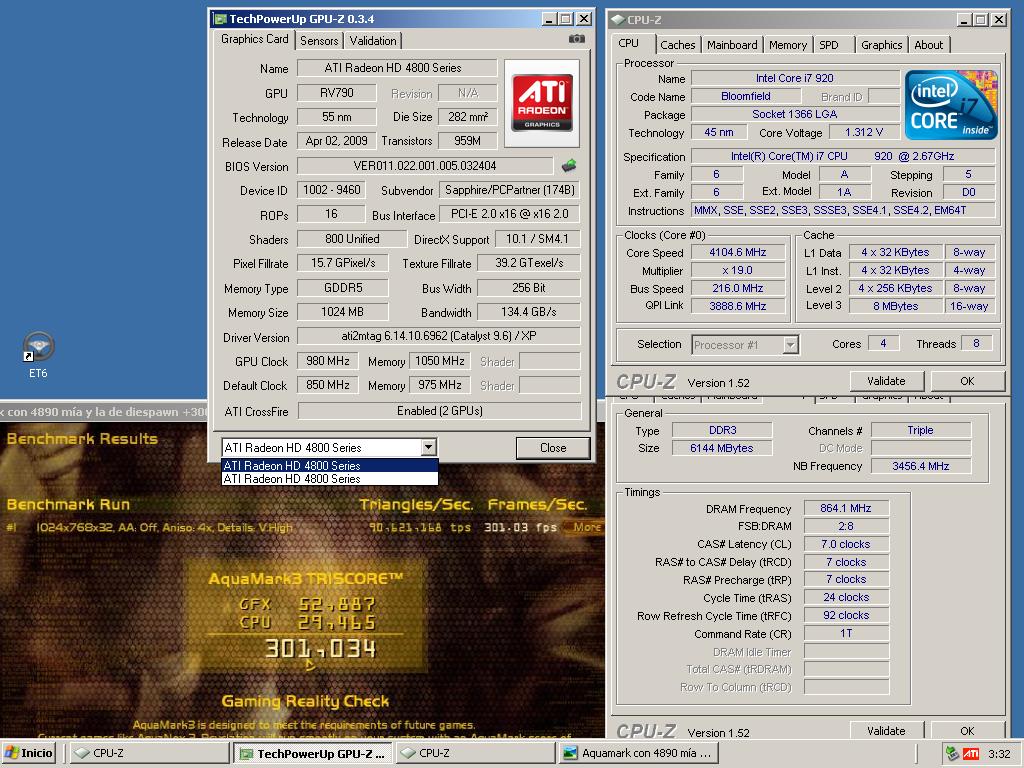Click the CAS# Latency 7.0 clocks value
Screen dimensions: 1024x768
click(x=846, y=544)
